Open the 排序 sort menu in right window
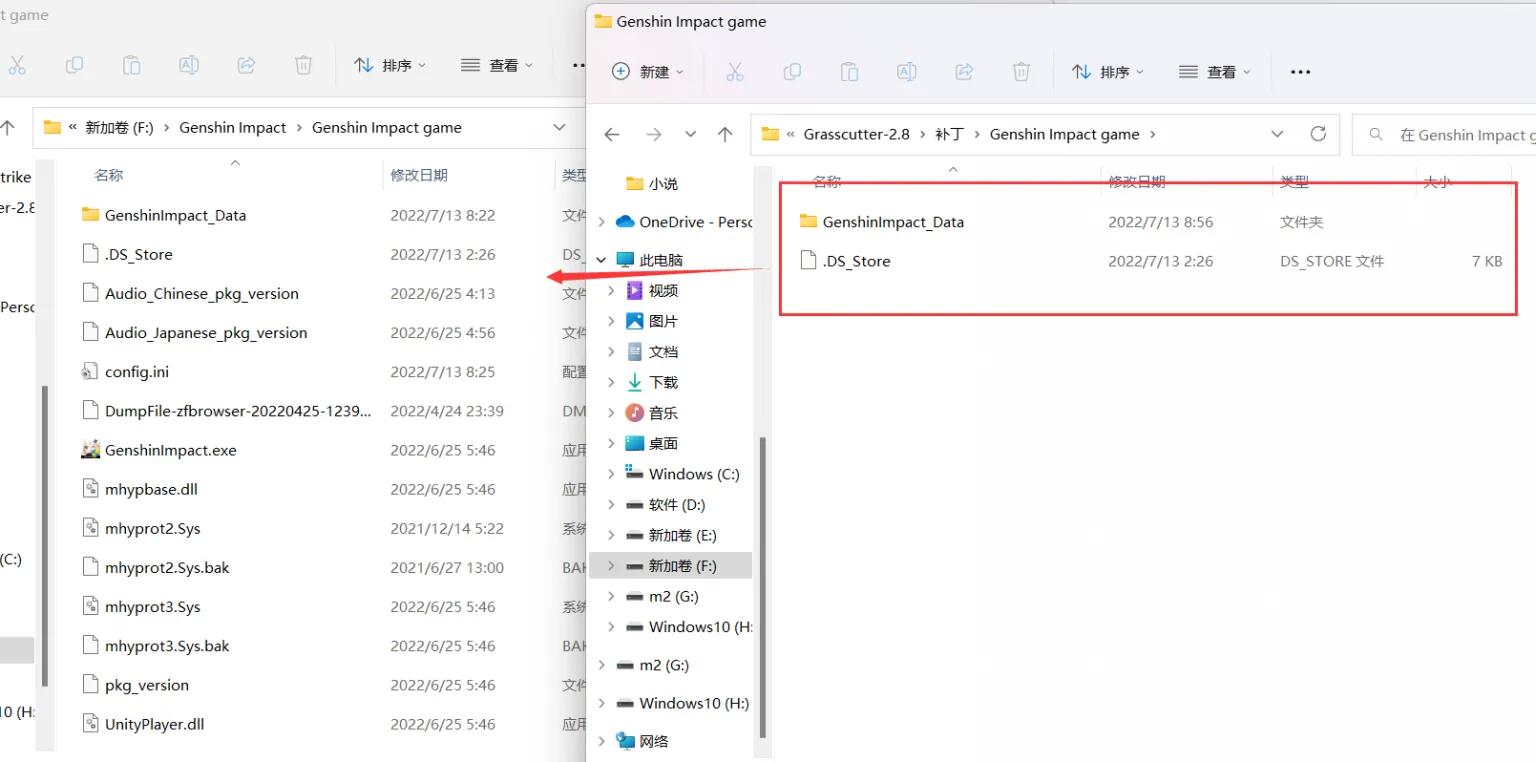 click(x=1107, y=72)
